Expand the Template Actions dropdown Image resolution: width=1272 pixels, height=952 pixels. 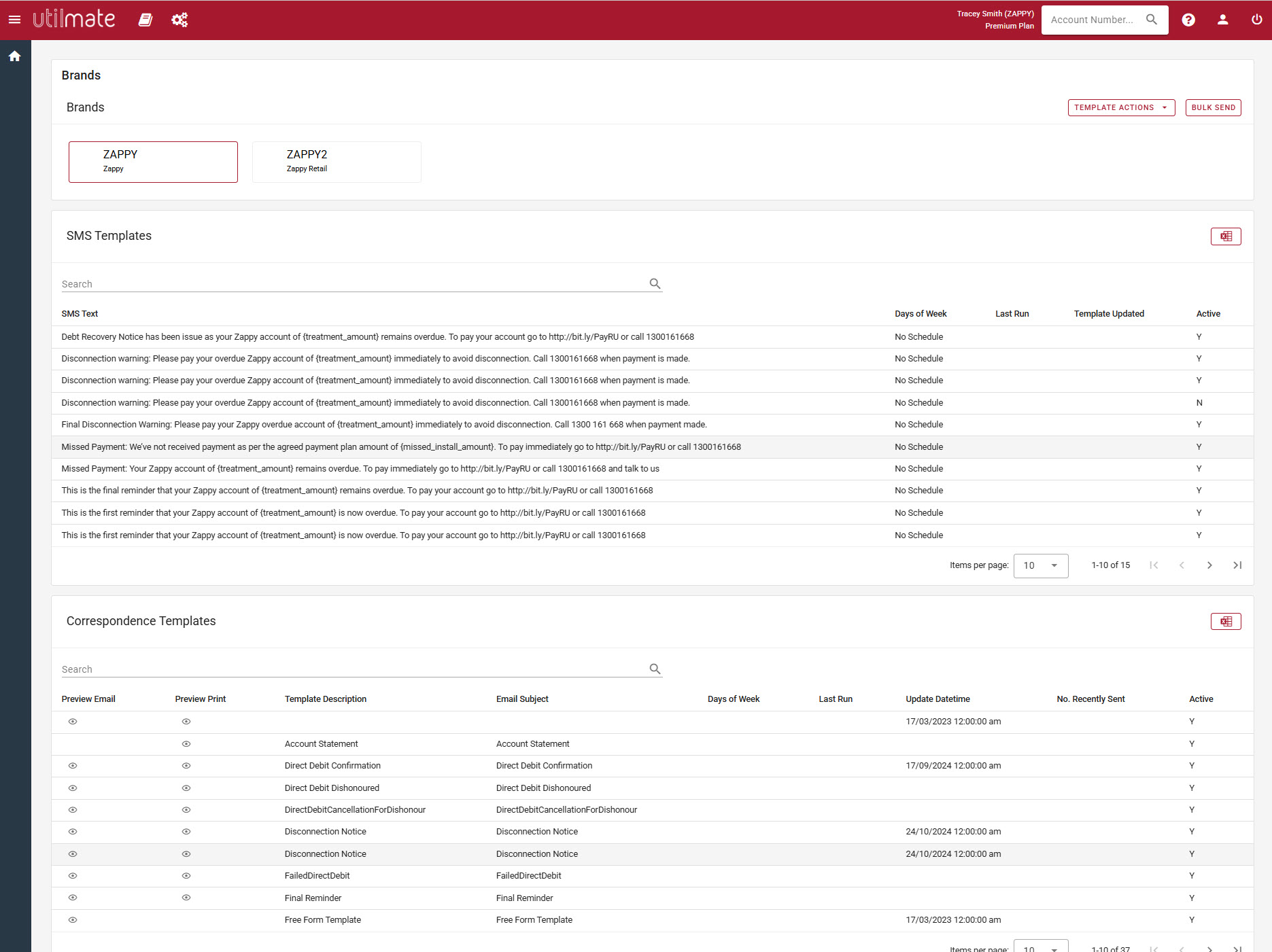(1120, 107)
